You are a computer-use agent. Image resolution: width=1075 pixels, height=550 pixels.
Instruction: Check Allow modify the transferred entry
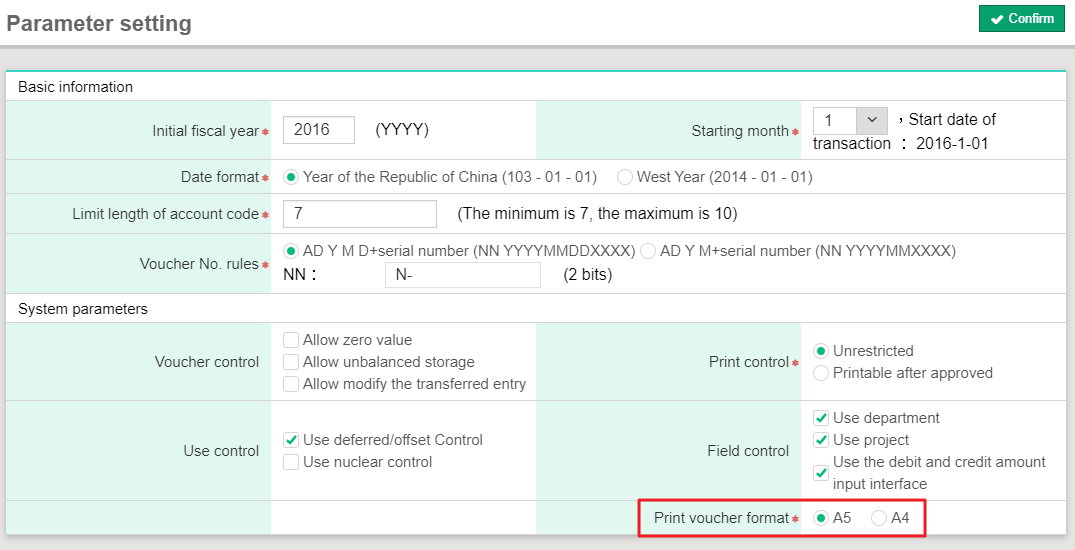pos(291,384)
